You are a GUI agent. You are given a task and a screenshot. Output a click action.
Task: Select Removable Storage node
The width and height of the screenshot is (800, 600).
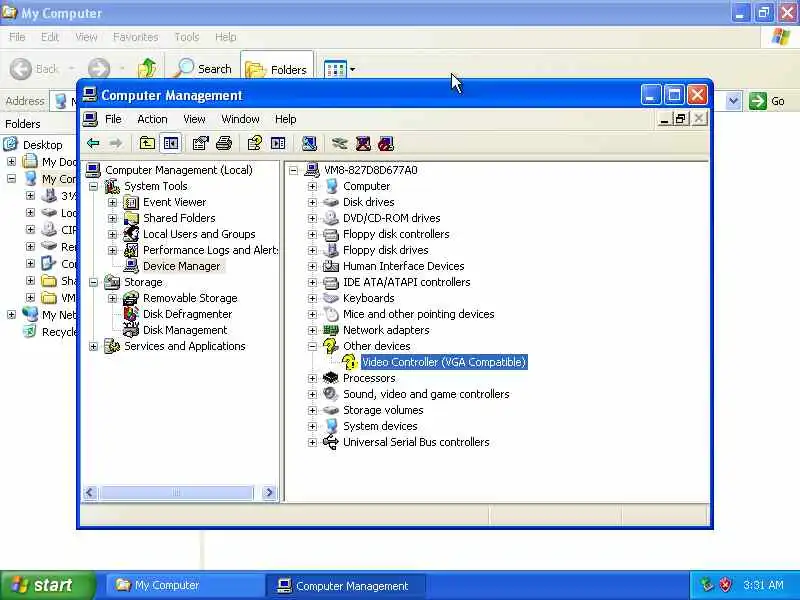coord(190,298)
